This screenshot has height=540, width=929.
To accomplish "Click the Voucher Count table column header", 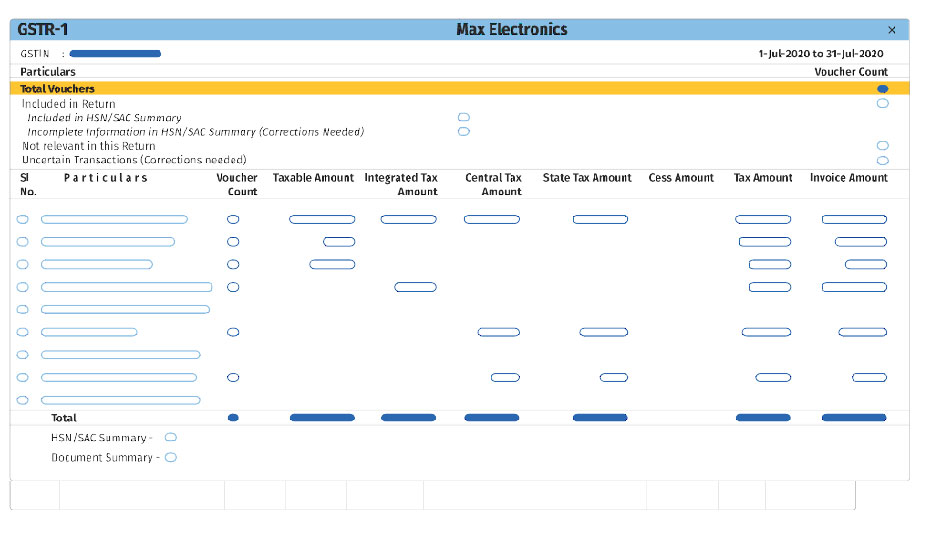I will click(236, 184).
